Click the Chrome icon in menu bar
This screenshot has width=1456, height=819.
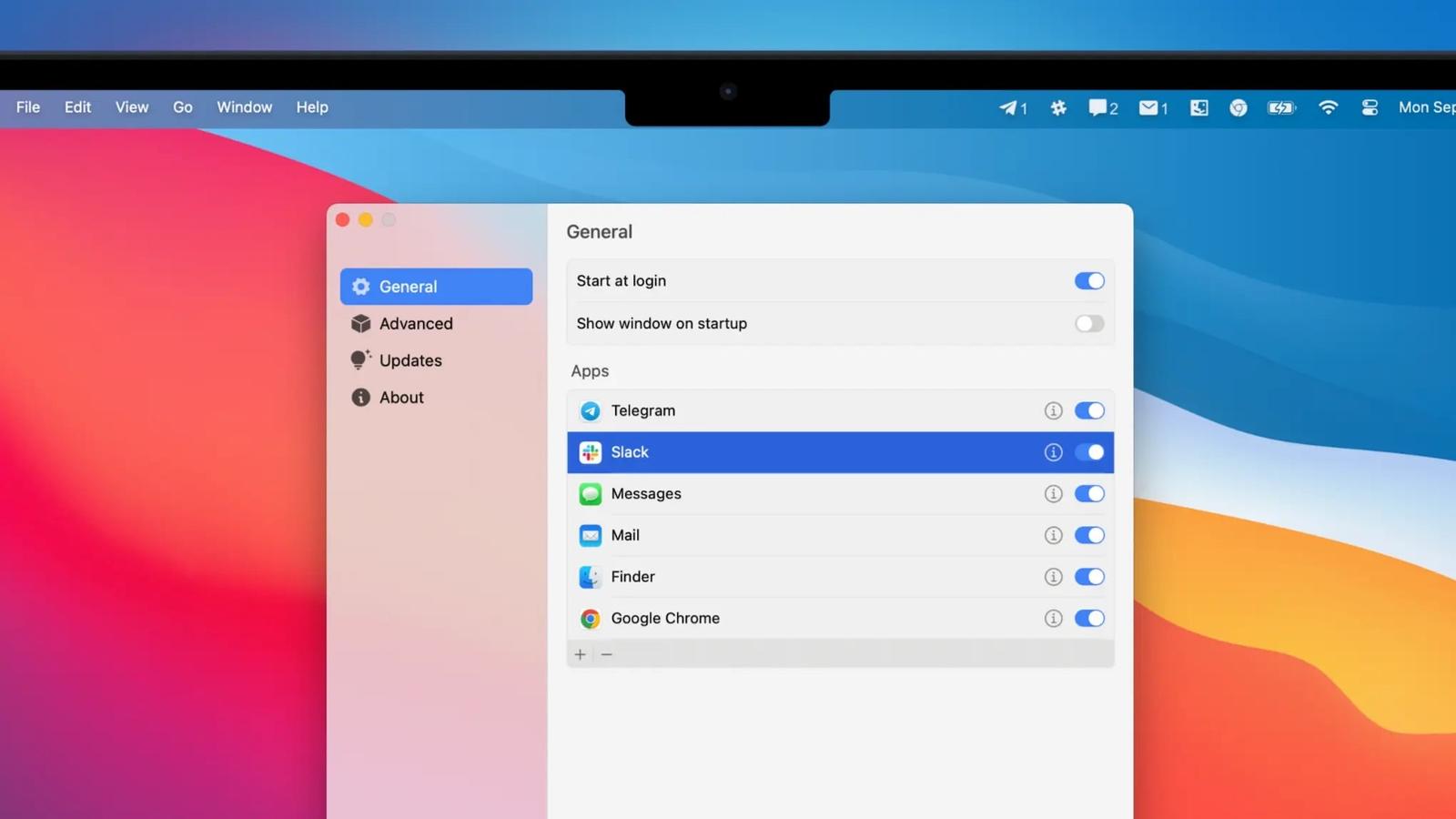click(x=1239, y=107)
